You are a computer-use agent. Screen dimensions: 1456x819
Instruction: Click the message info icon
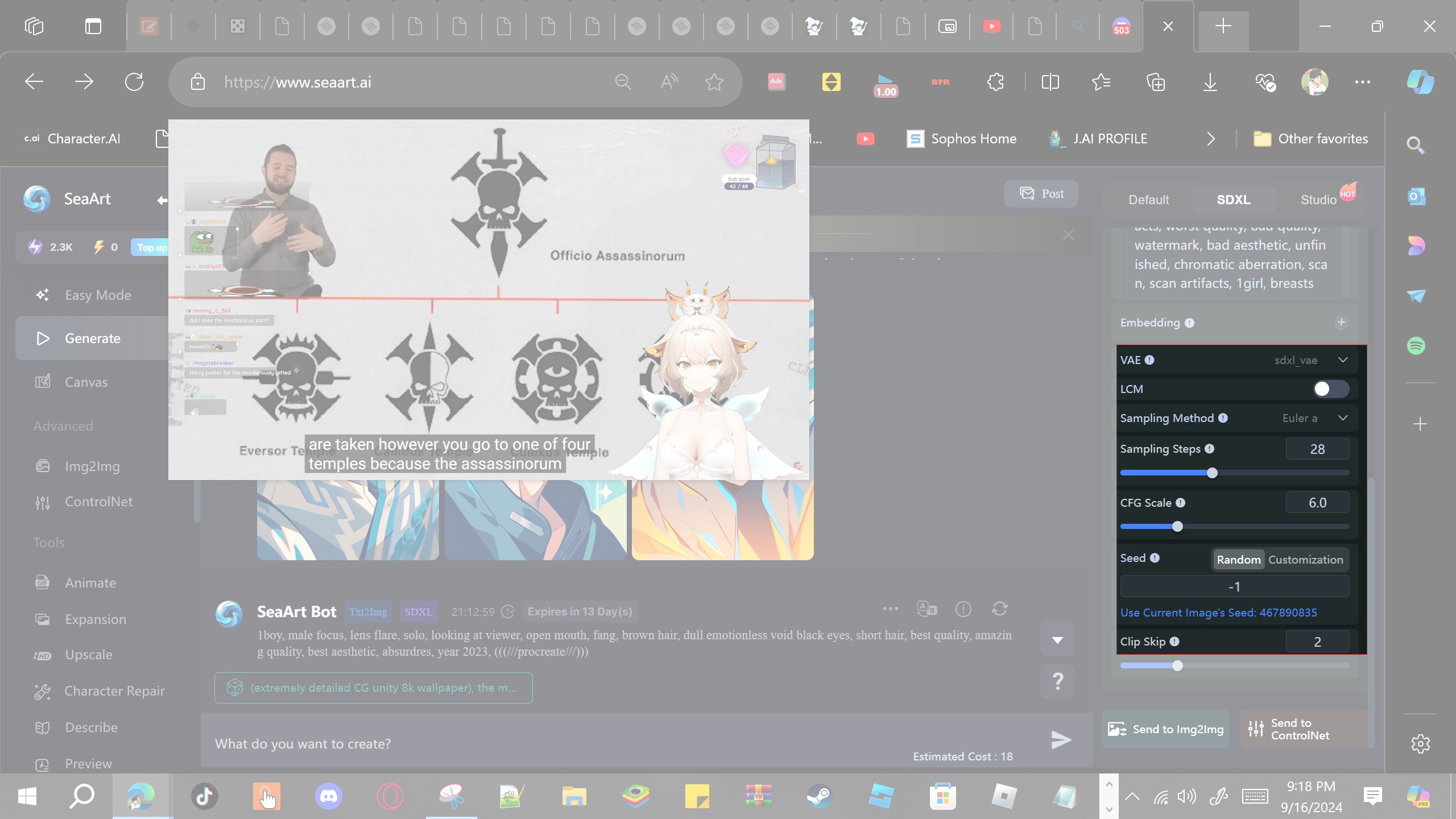[963, 609]
